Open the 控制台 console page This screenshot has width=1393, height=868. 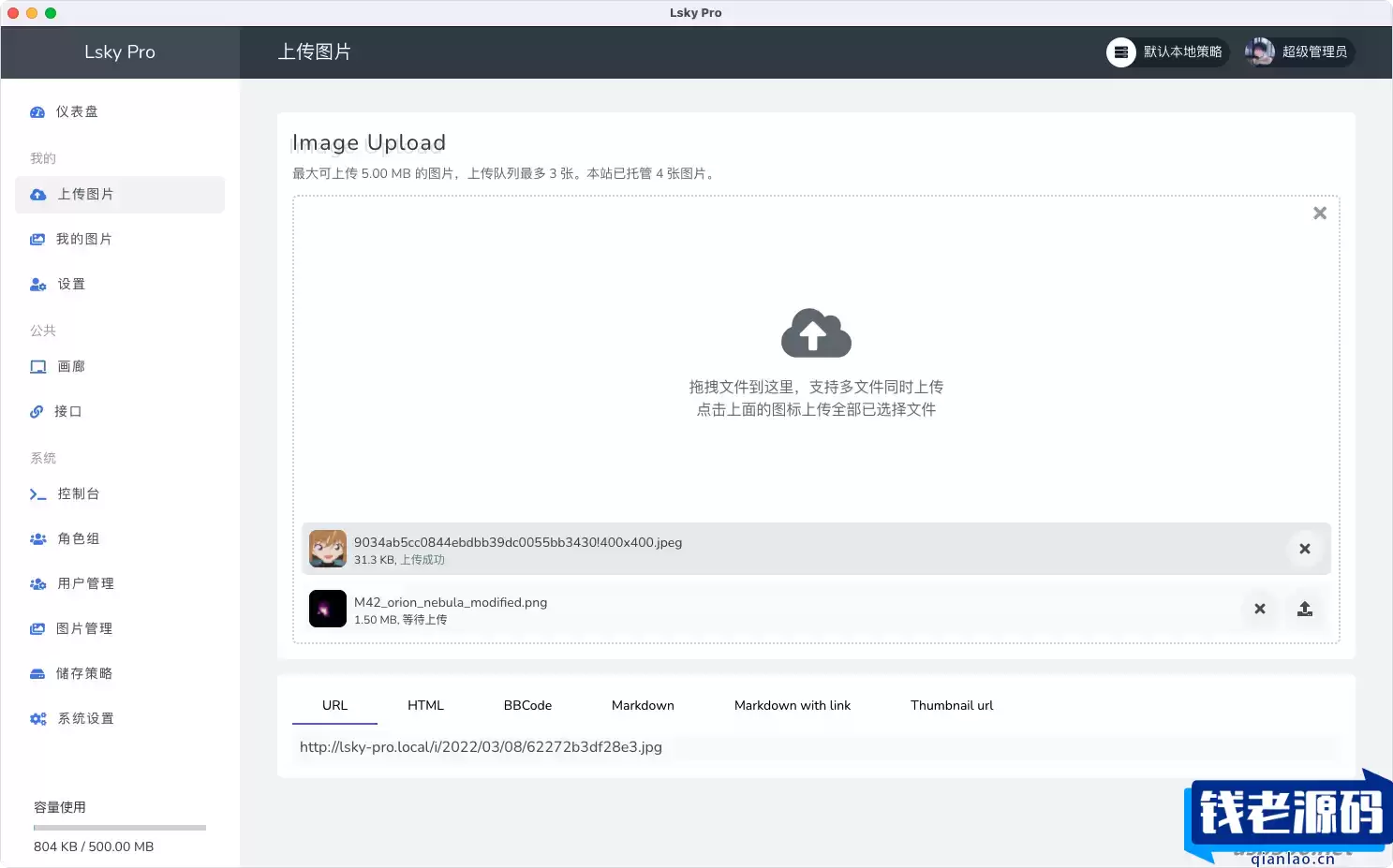click(x=120, y=494)
